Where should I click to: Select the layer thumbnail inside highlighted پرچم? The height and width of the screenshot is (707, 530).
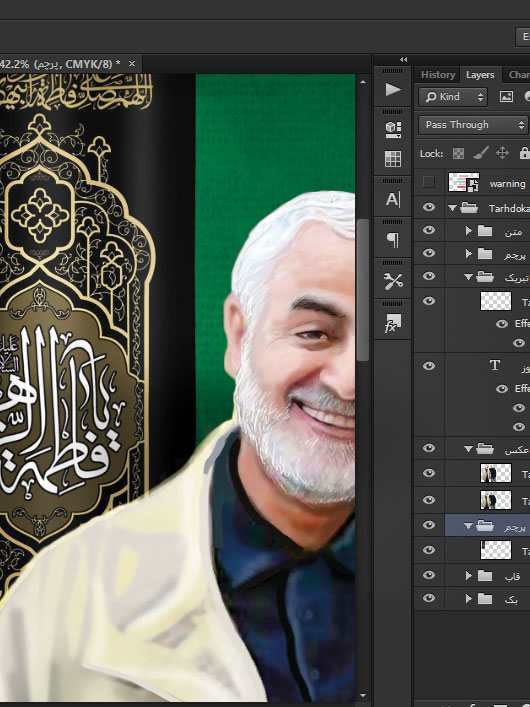coord(496,550)
